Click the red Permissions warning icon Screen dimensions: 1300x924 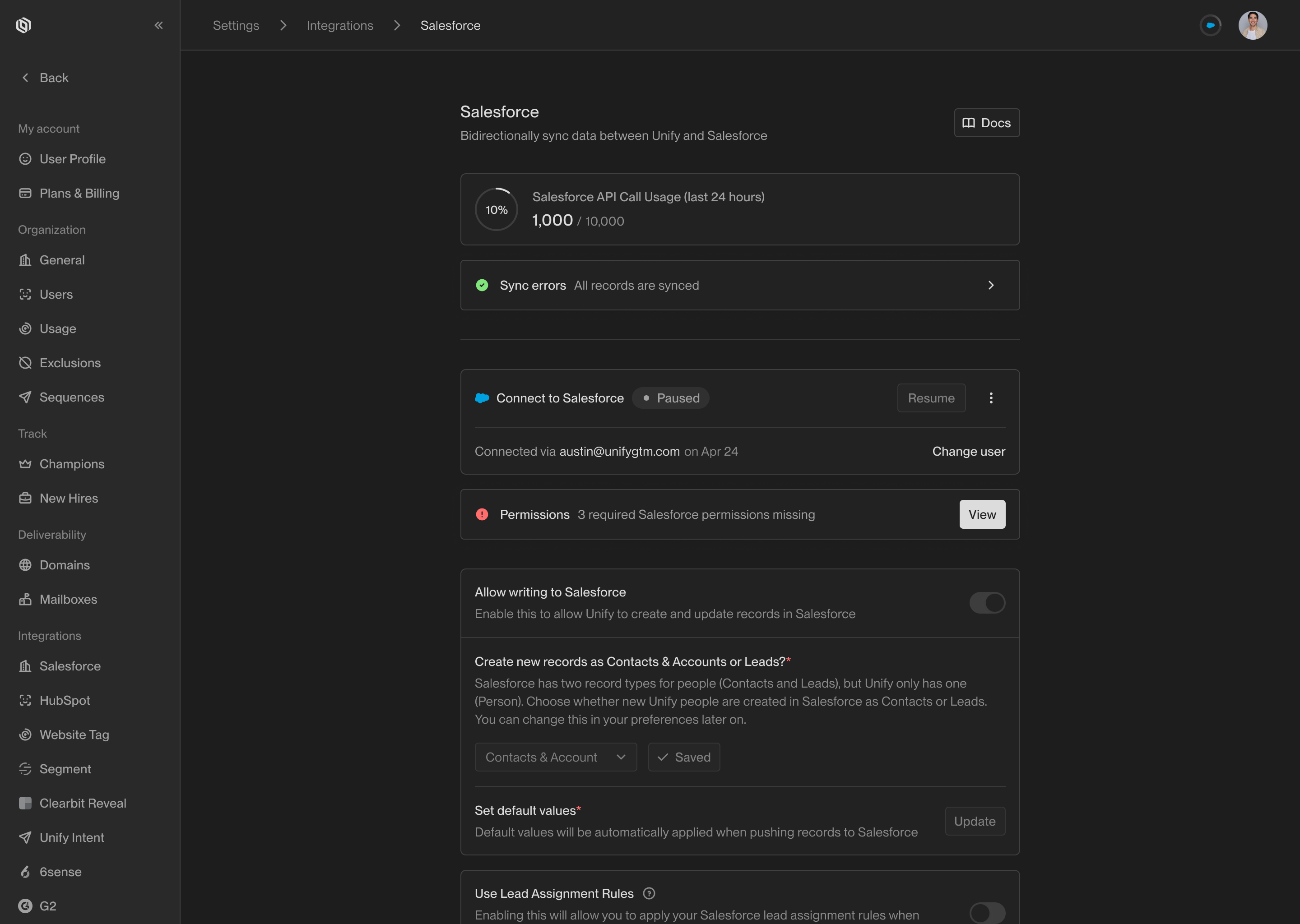pyautogui.click(x=482, y=514)
